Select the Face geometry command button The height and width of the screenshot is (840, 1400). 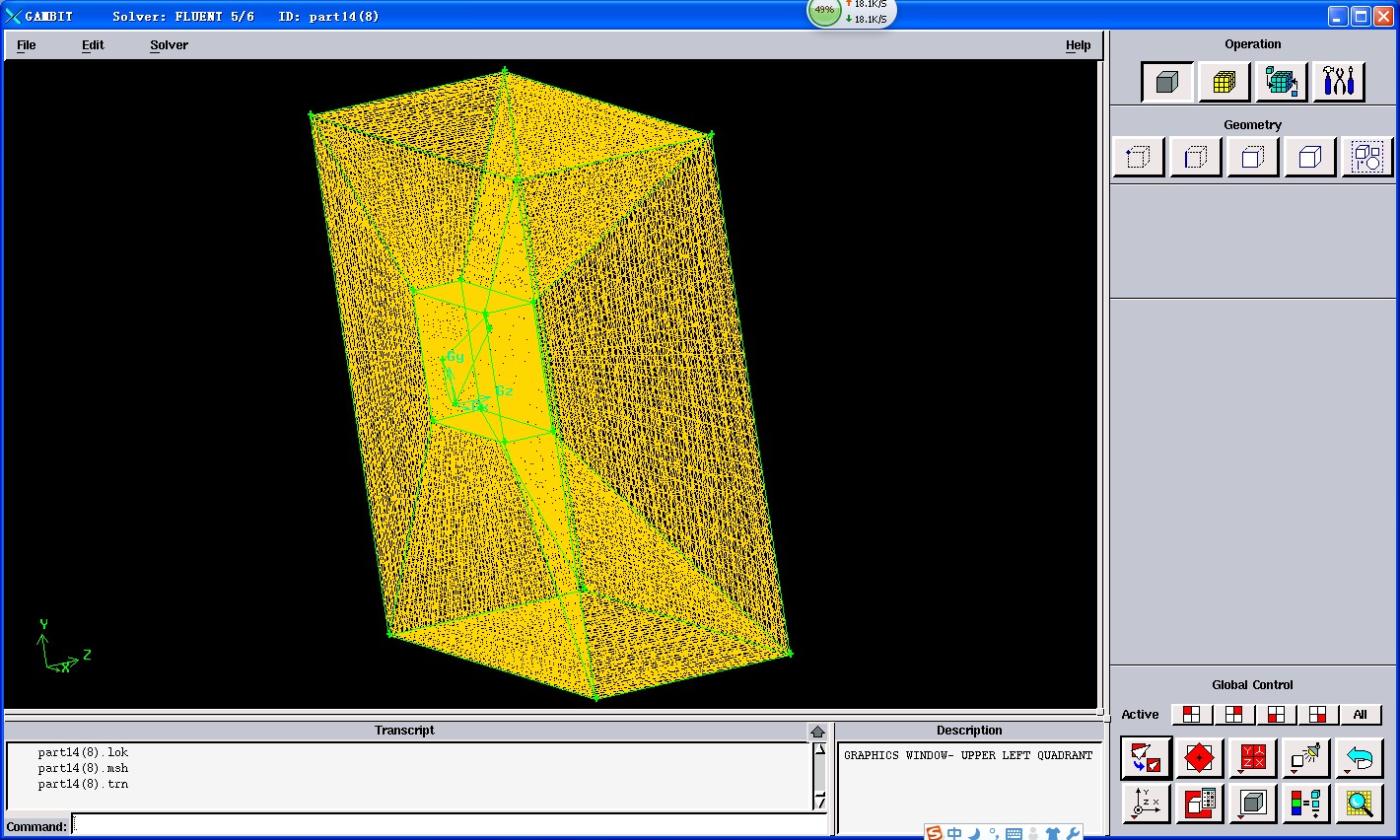[1253, 157]
